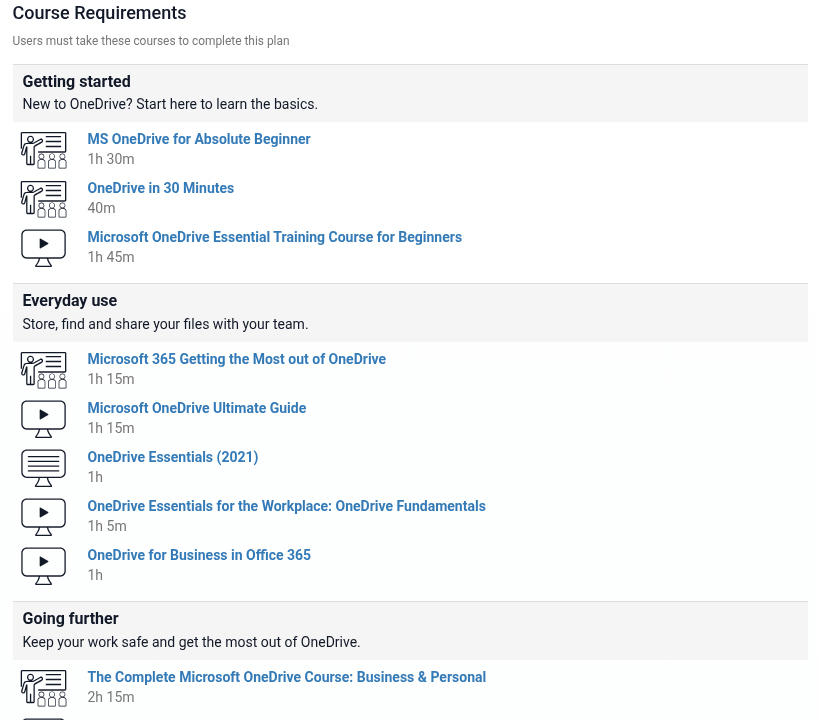Click 1h 15m under Microsoft OneDrive Ultimate Guide
The image size is (820, 720).
tap(111, 428)
